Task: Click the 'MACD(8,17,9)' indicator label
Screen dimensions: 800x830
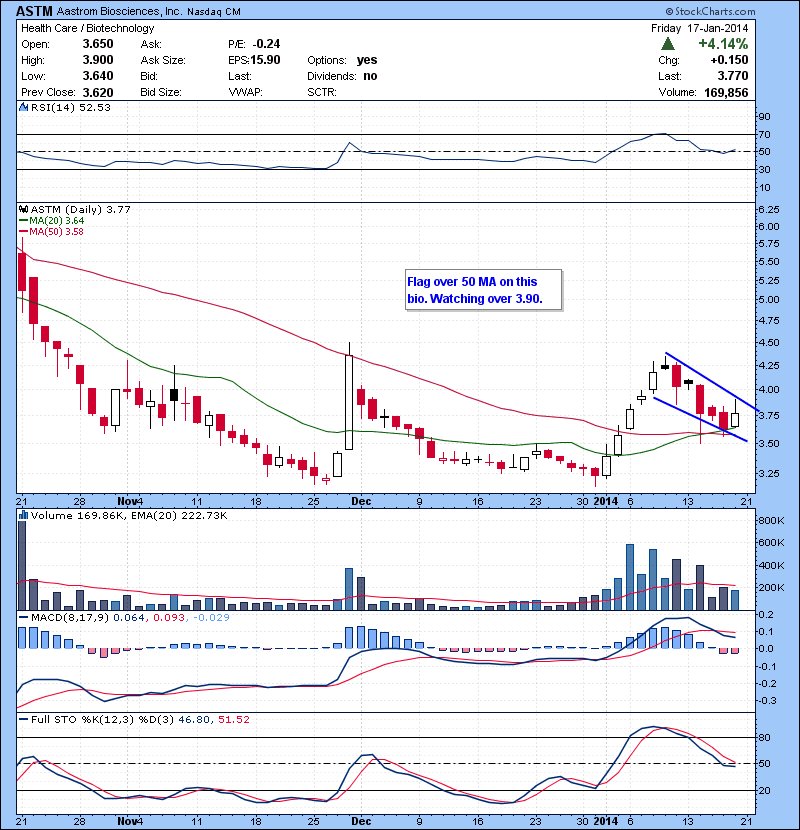Action: [x=70, y=617]
